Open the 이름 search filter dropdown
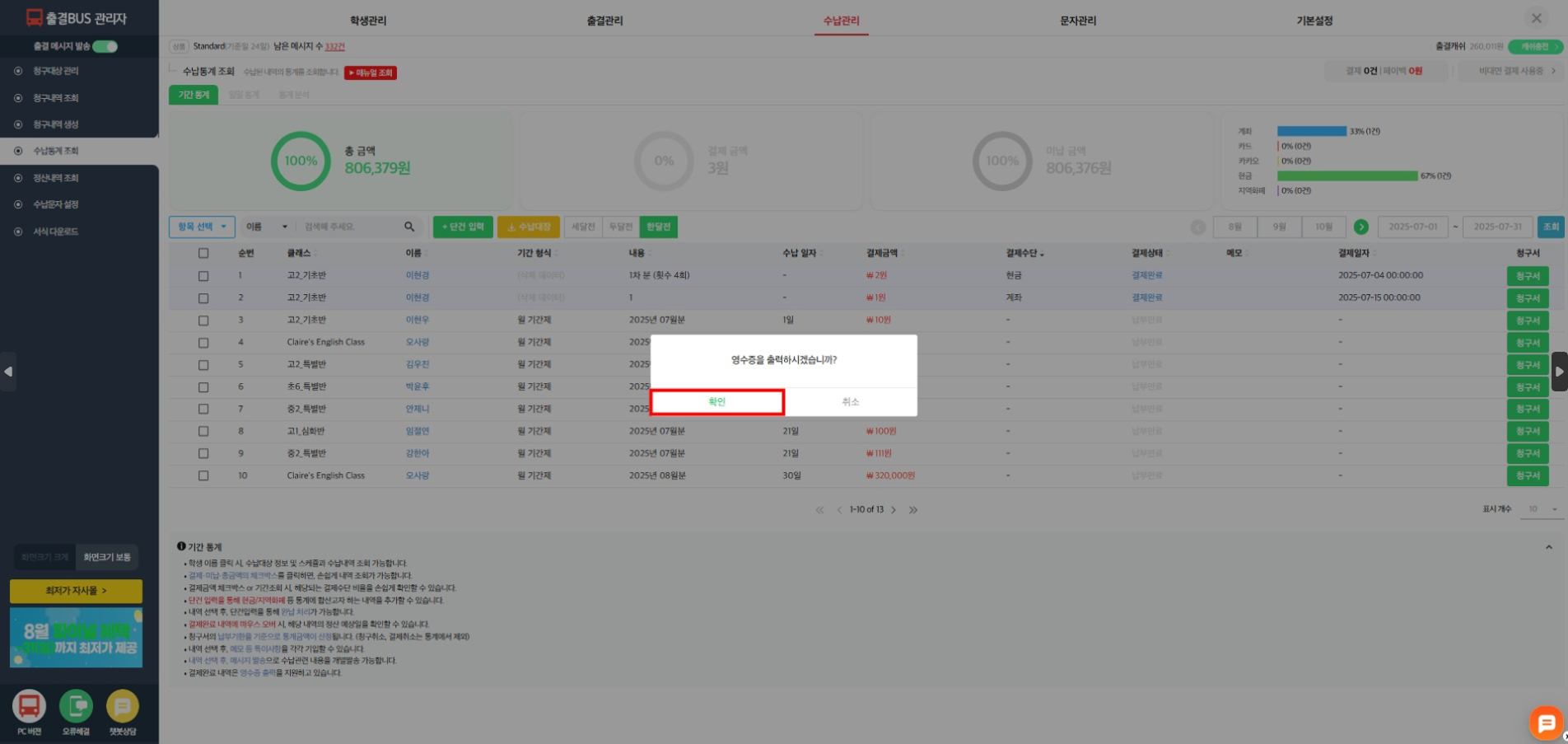Viewport: 1568px width, 744px height. [267, 227]
